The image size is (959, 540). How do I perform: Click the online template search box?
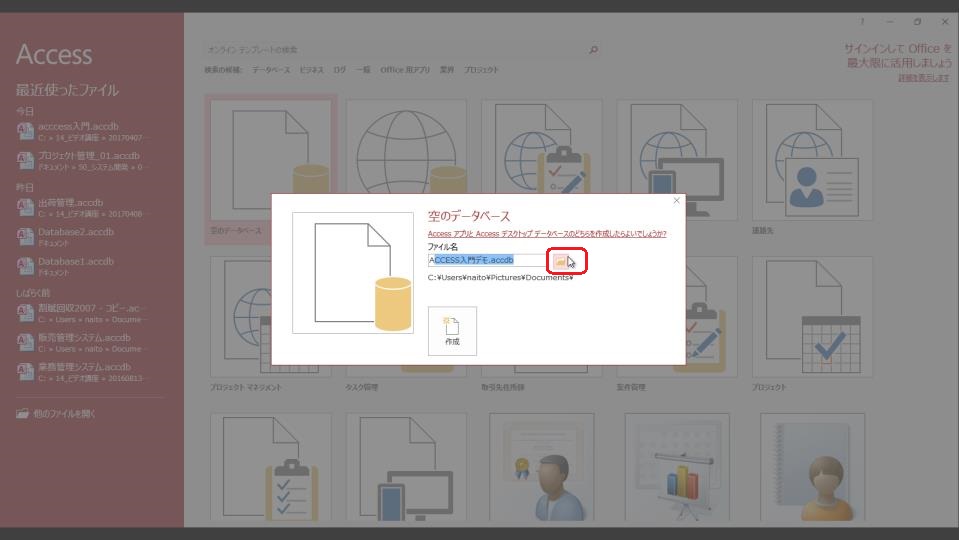pyautogui.click(x=396, y=50)
